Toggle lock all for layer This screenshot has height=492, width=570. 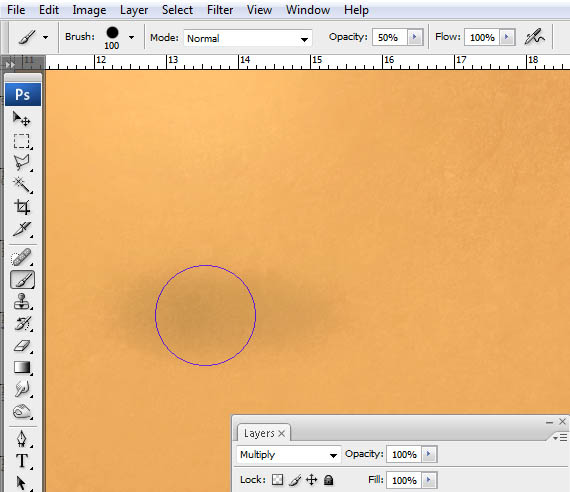click(329, 480)
